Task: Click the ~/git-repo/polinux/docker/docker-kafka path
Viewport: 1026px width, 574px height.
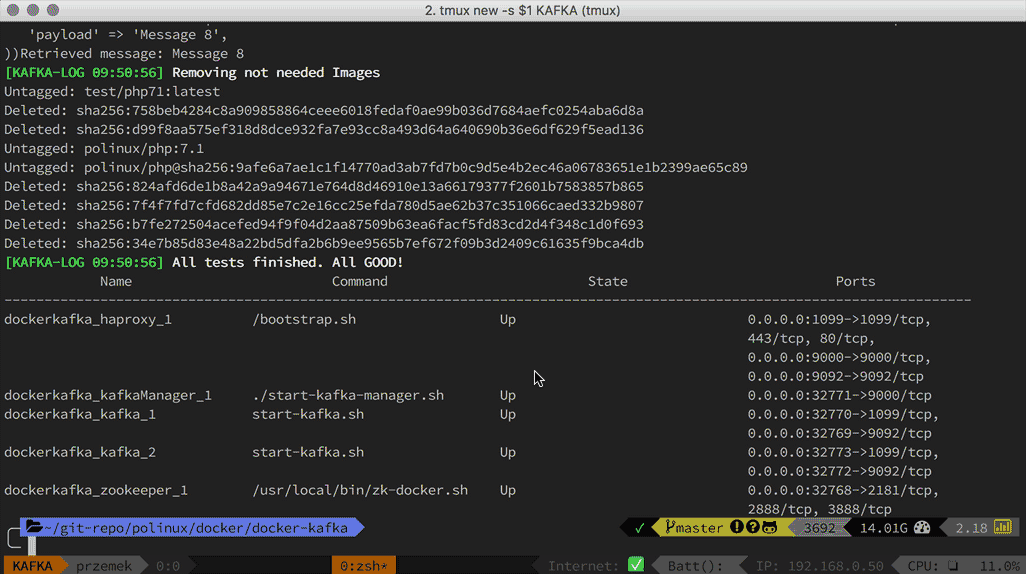Action: point(196,528)
